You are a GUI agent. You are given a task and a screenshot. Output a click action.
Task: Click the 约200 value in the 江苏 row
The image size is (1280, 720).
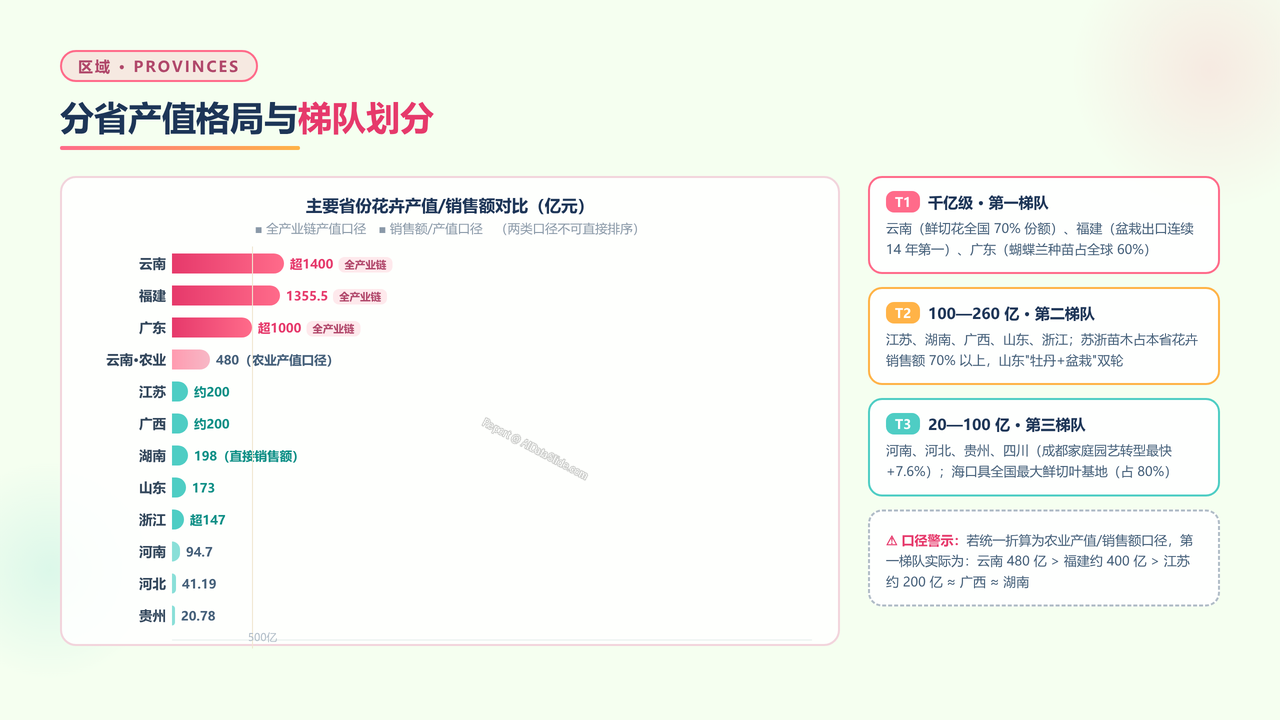212,392
